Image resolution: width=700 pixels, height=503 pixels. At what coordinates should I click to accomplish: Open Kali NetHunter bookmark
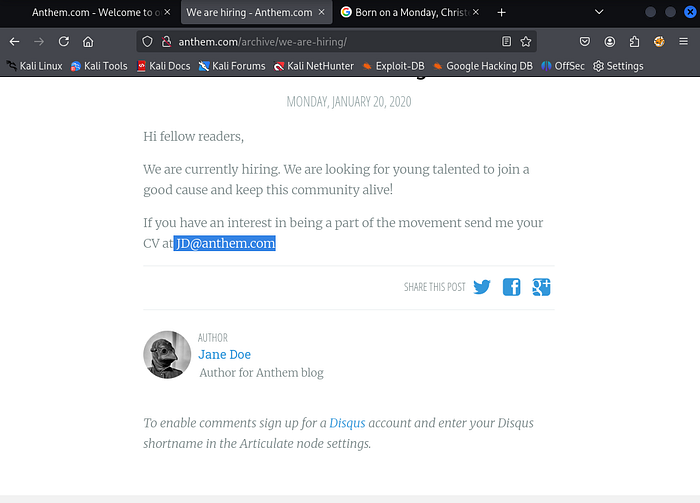click(x=313, y=66)
